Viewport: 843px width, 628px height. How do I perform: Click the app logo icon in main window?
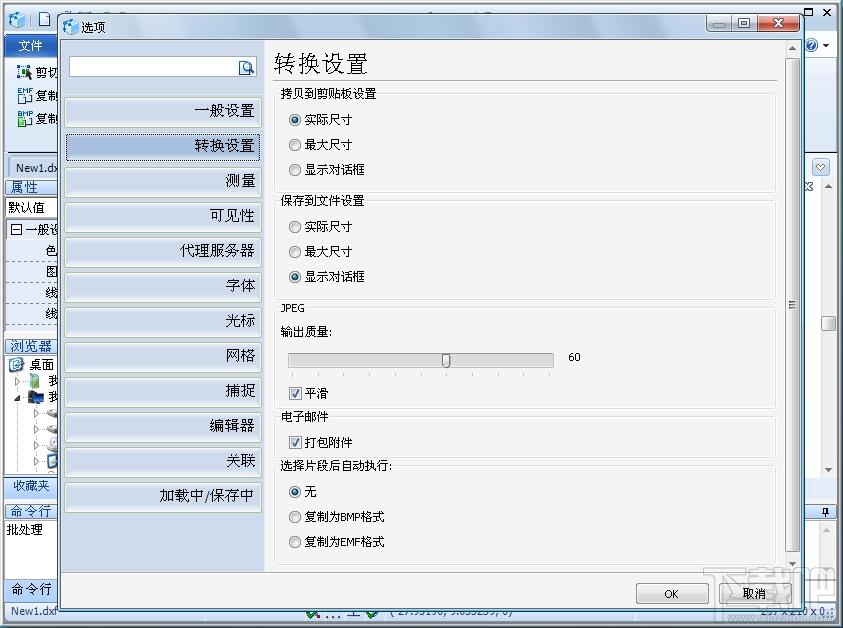(17, 20)
